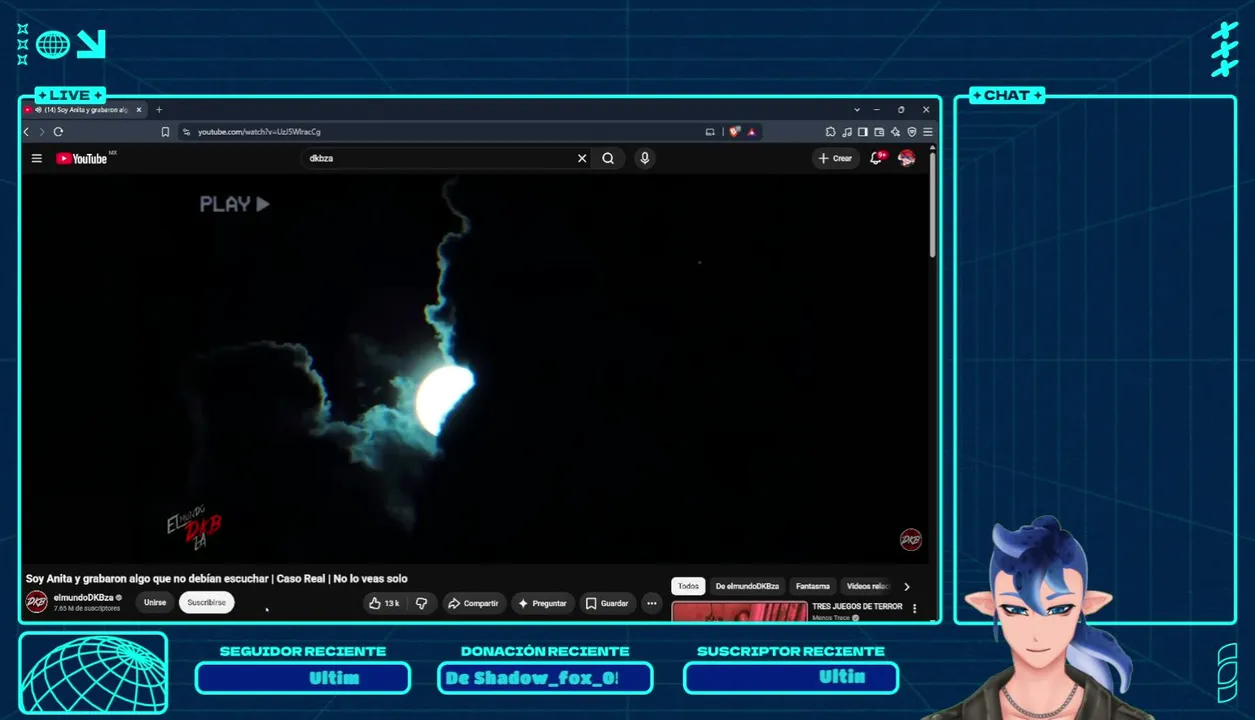Save the video with Guardar
The width and height of the screenshot is (1255, 720).
(607, 603)
